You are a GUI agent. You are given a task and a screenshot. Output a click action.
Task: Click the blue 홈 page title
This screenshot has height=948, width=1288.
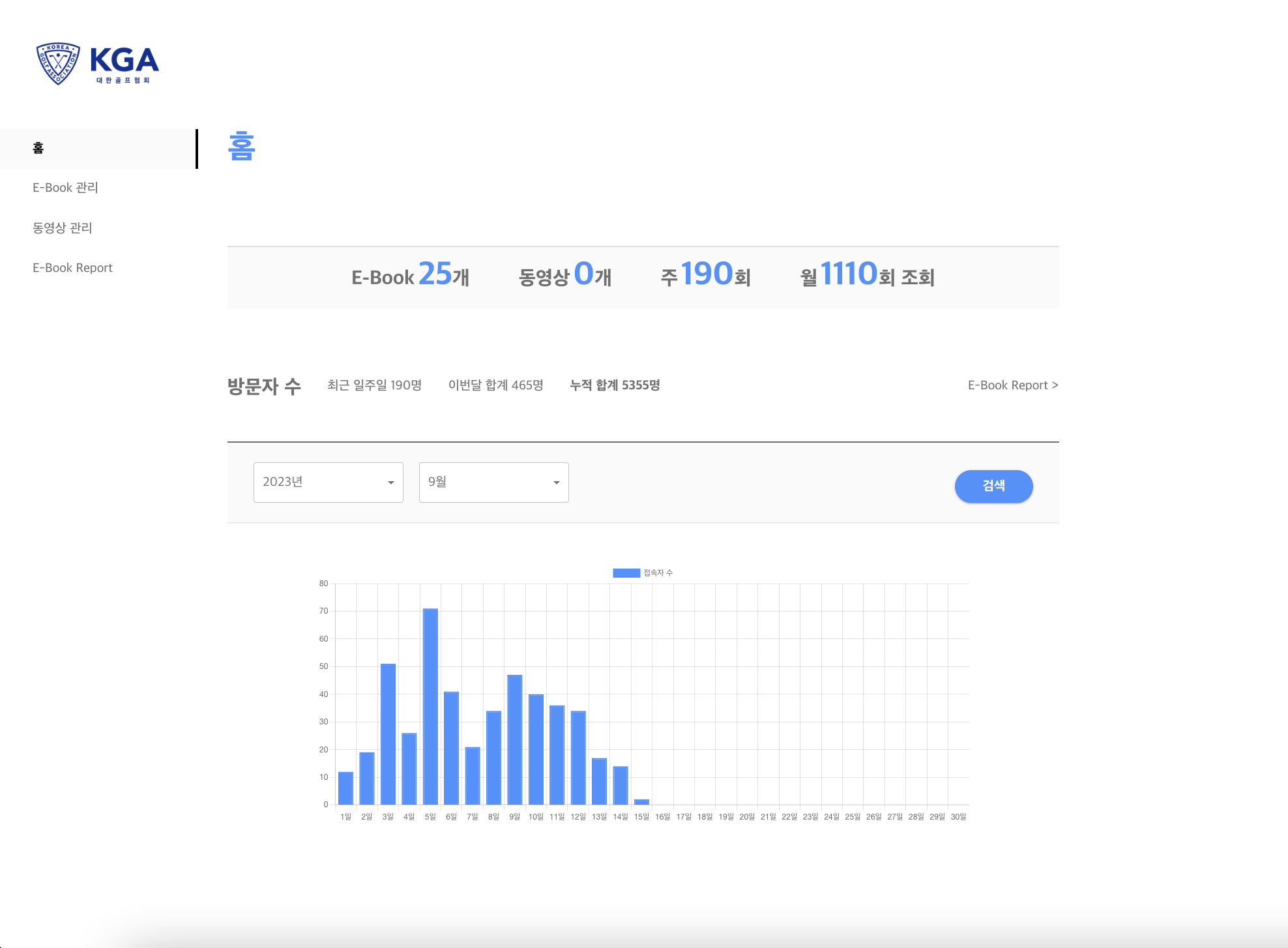(241, 145)
